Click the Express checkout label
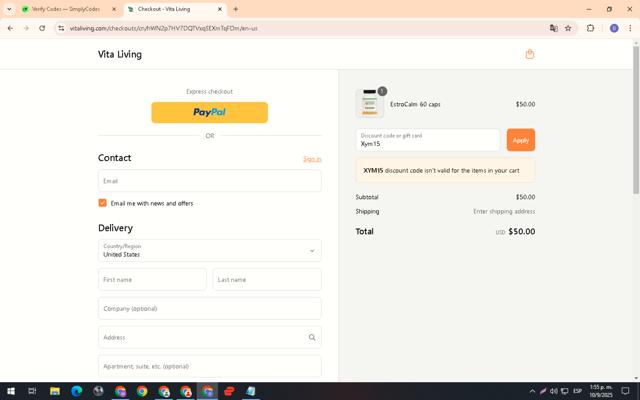The image size is (640, 400). (x=209, y=91)
